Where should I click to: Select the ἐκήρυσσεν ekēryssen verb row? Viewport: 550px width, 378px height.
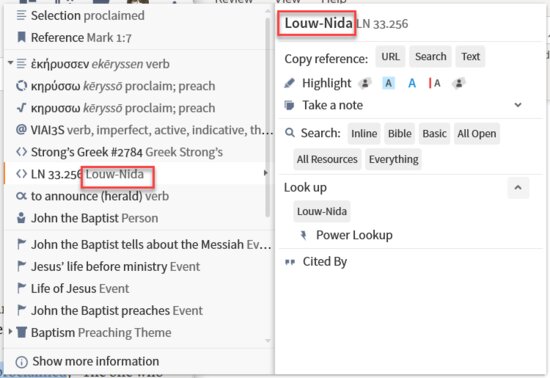[139, 64]
